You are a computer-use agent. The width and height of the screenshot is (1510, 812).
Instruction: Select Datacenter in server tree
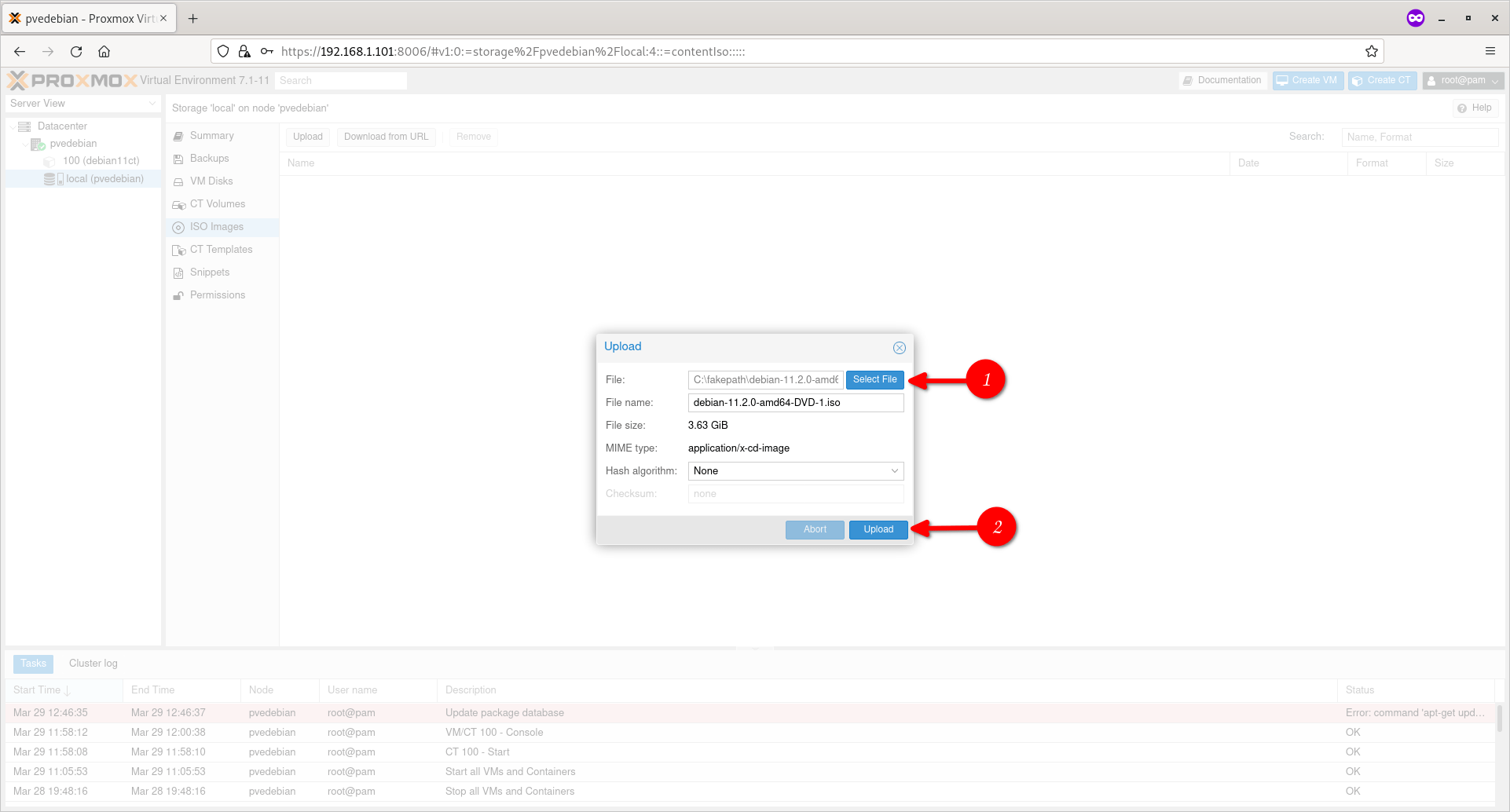point(62,126)
